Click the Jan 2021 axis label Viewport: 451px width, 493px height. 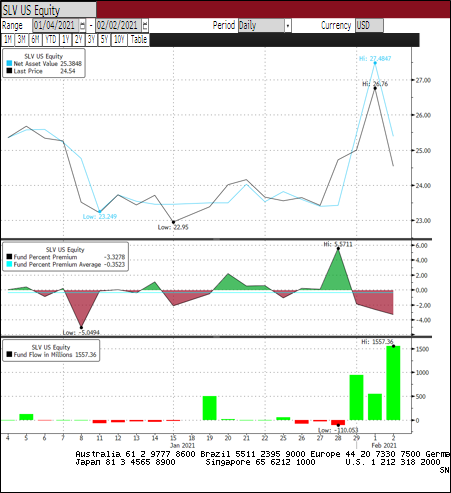(182, 445)
